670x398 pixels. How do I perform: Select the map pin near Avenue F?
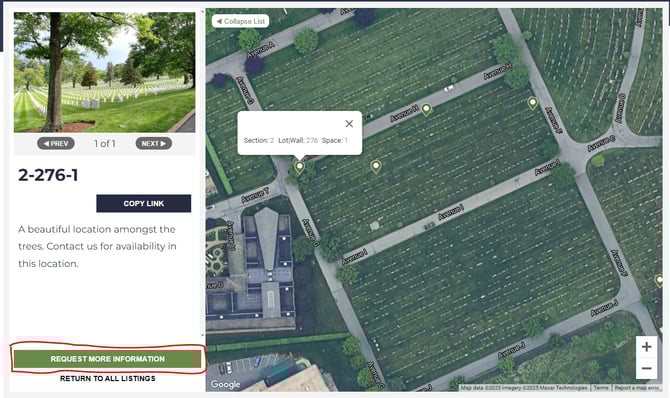tap(532, 103)
